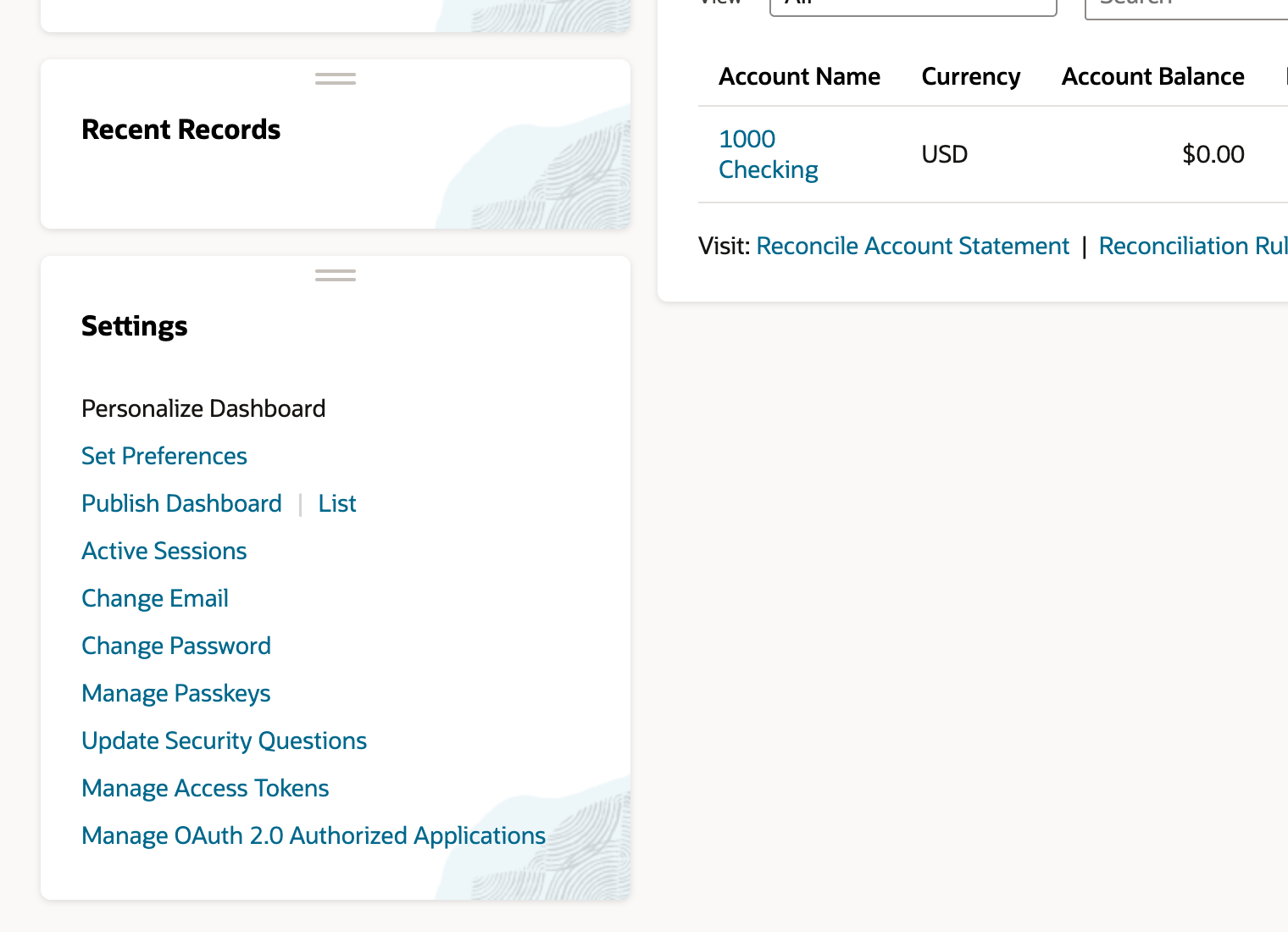Open the 1000 Checking account
1288x932 pixels.
tap(769, 154)
